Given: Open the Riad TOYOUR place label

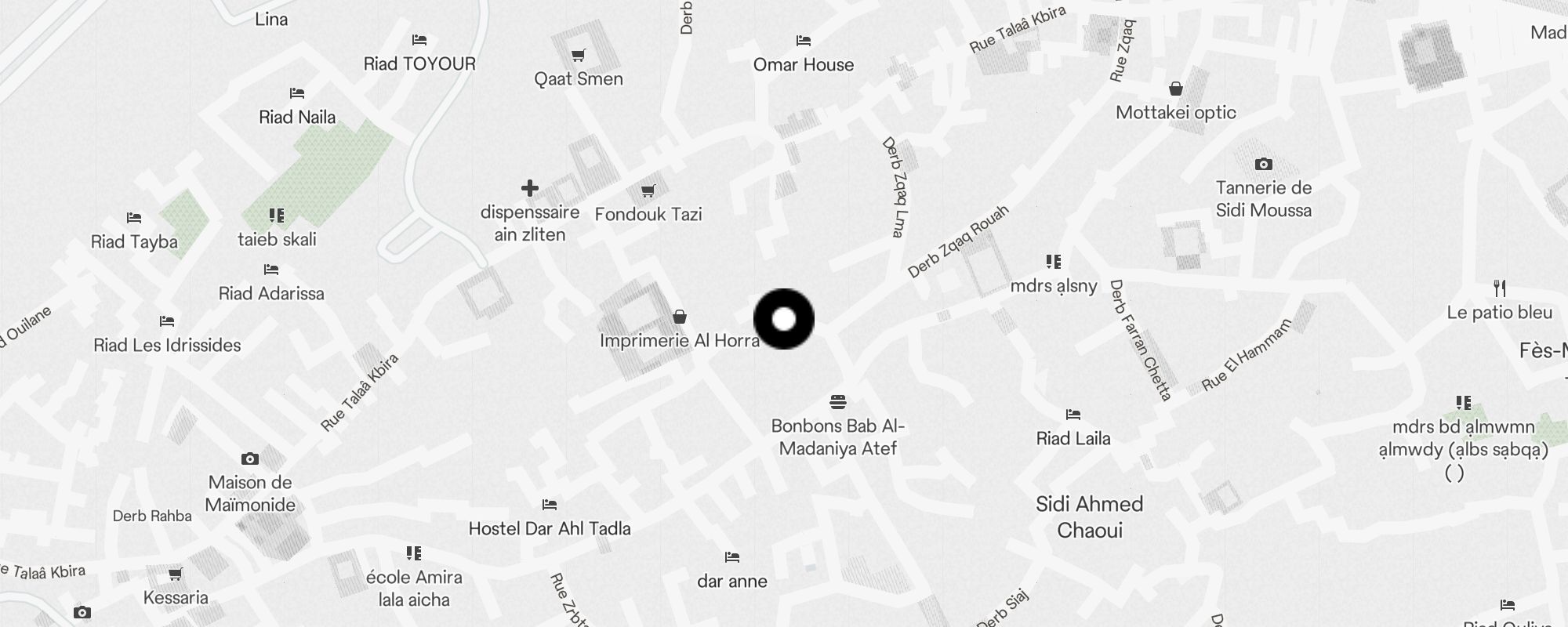Looking at the screenshot, I should tap(419, 63).
